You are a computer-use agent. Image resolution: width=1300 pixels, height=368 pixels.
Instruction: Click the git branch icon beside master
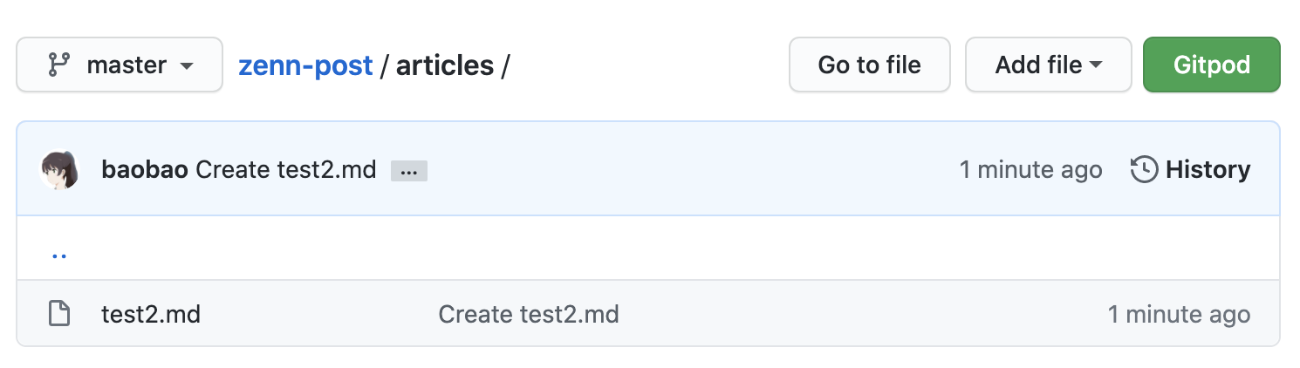[59, 66]
